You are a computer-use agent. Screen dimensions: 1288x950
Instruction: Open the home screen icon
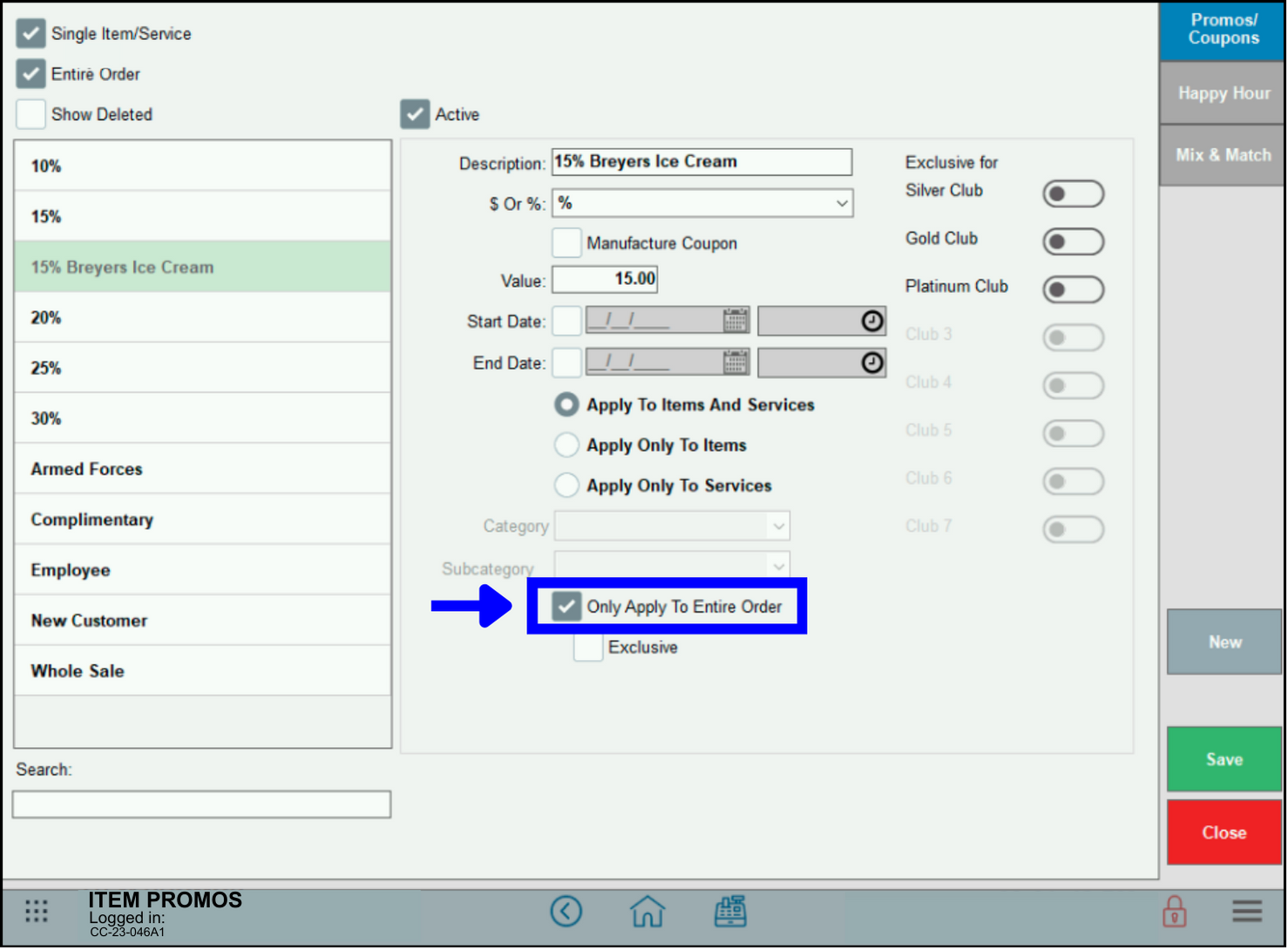coord(647,912)
